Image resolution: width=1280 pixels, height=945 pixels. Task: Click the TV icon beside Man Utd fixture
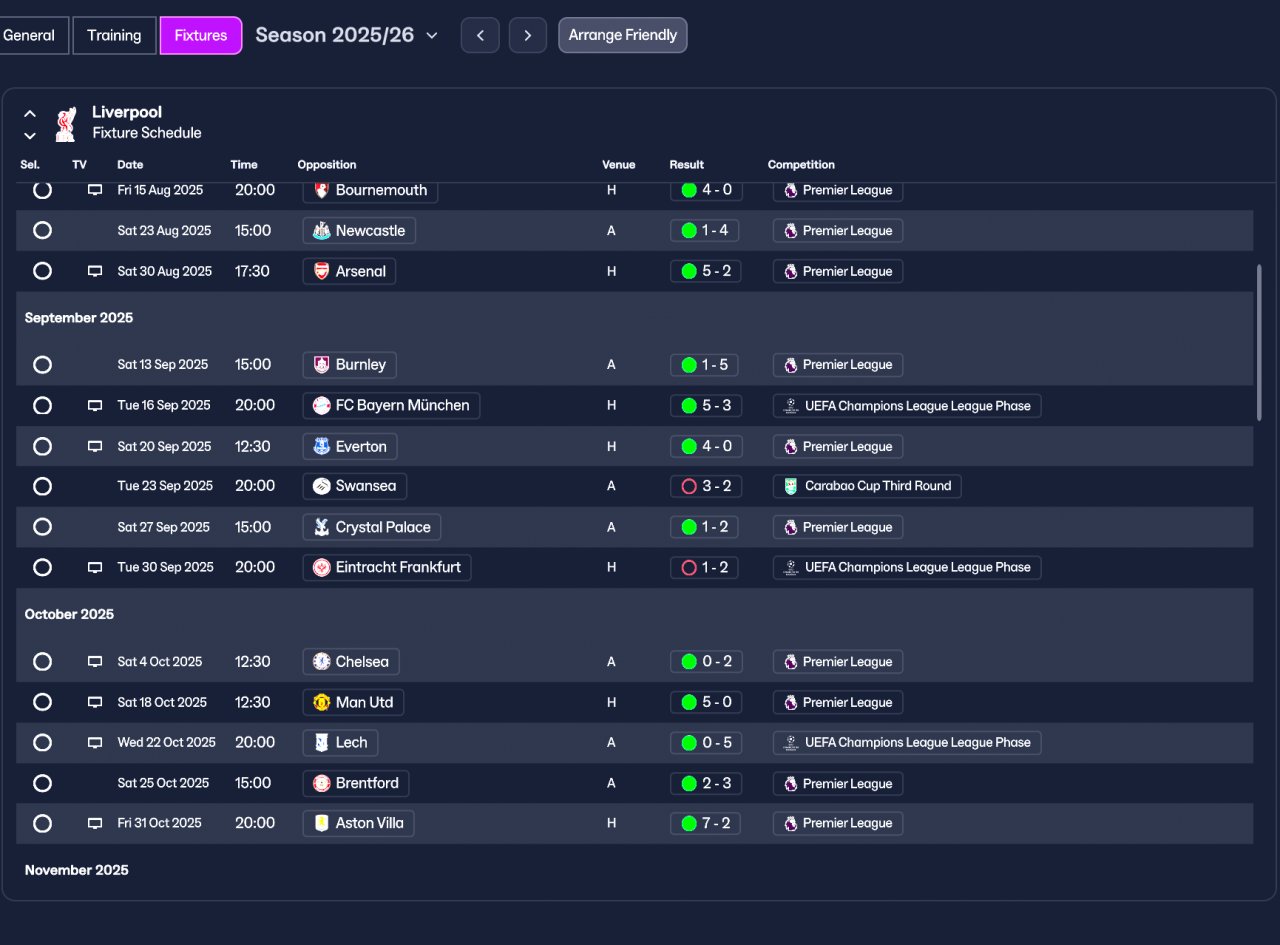95,702
